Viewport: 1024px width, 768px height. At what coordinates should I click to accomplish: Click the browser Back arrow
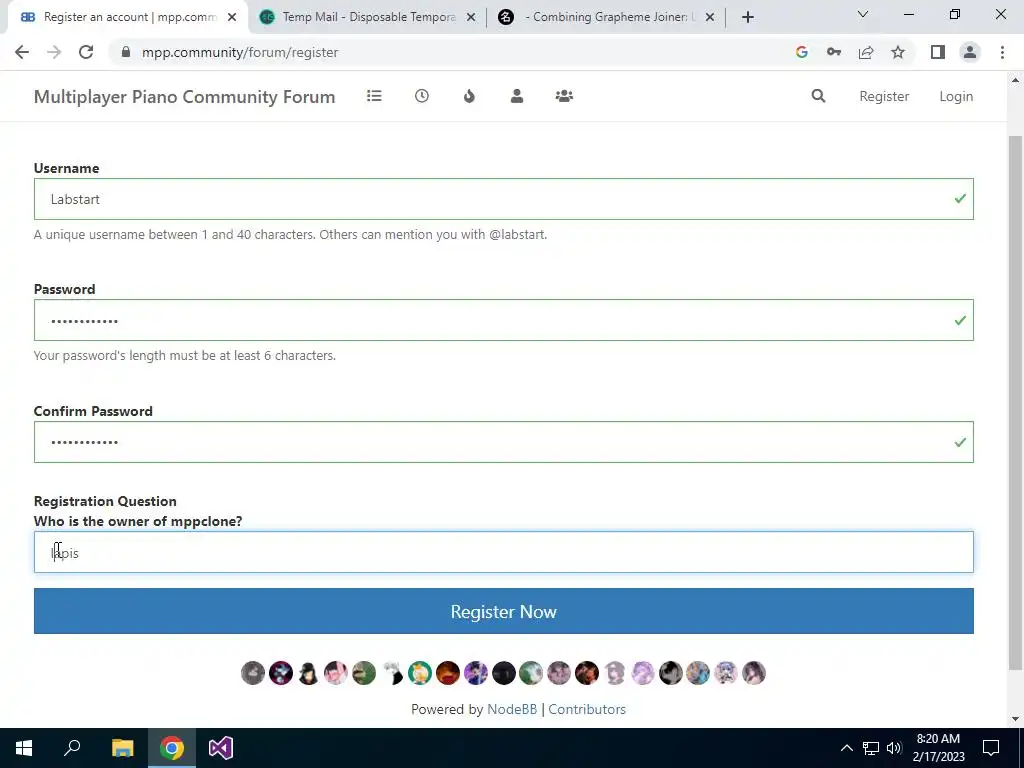(22, 52)
